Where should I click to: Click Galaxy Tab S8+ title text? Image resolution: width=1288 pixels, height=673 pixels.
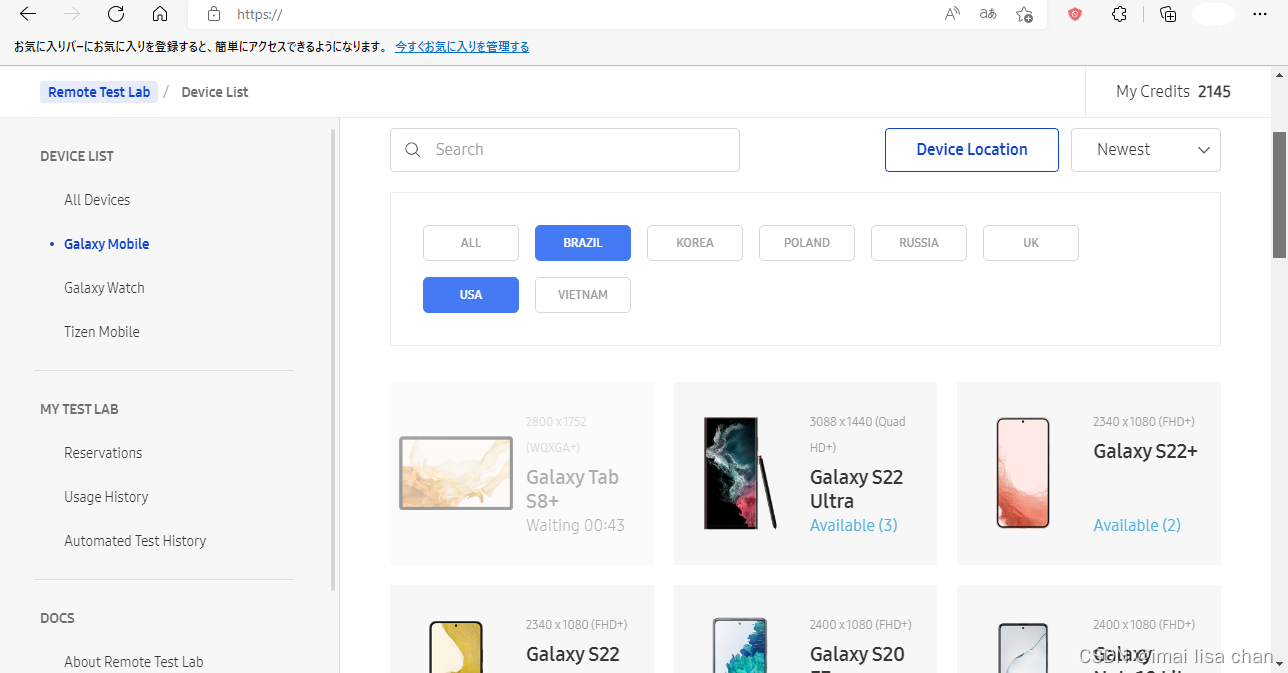pyautogui.click(x=572, y=489)
